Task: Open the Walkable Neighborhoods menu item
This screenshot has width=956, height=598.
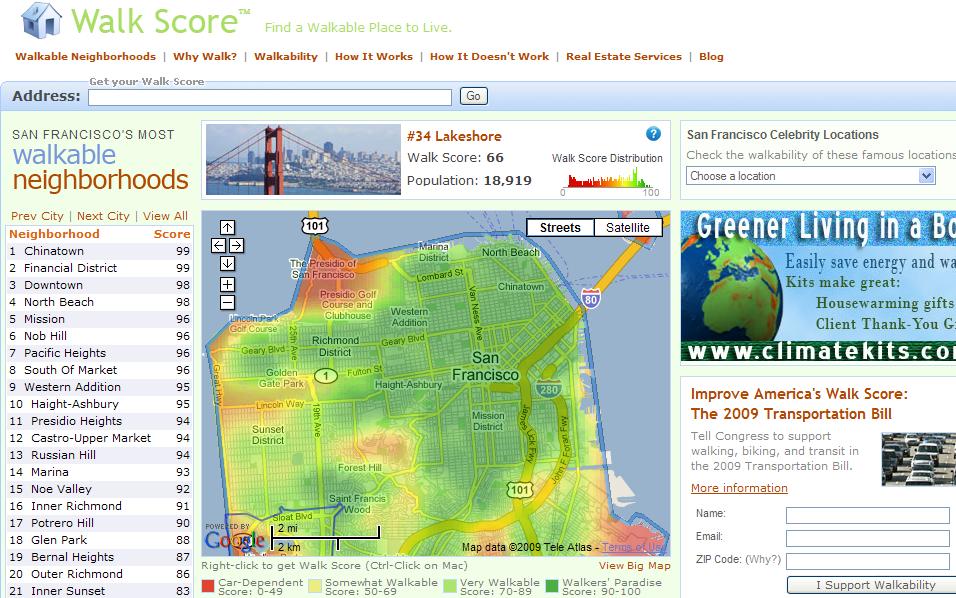Action: click(85, 56)
